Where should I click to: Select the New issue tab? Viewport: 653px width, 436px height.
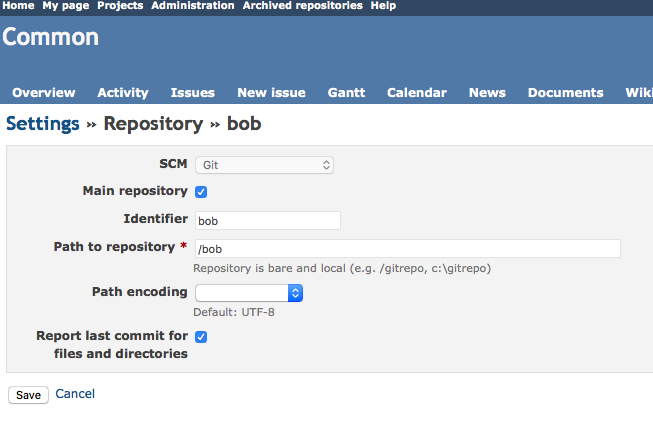pyautogui.click(x=272, y=92)
